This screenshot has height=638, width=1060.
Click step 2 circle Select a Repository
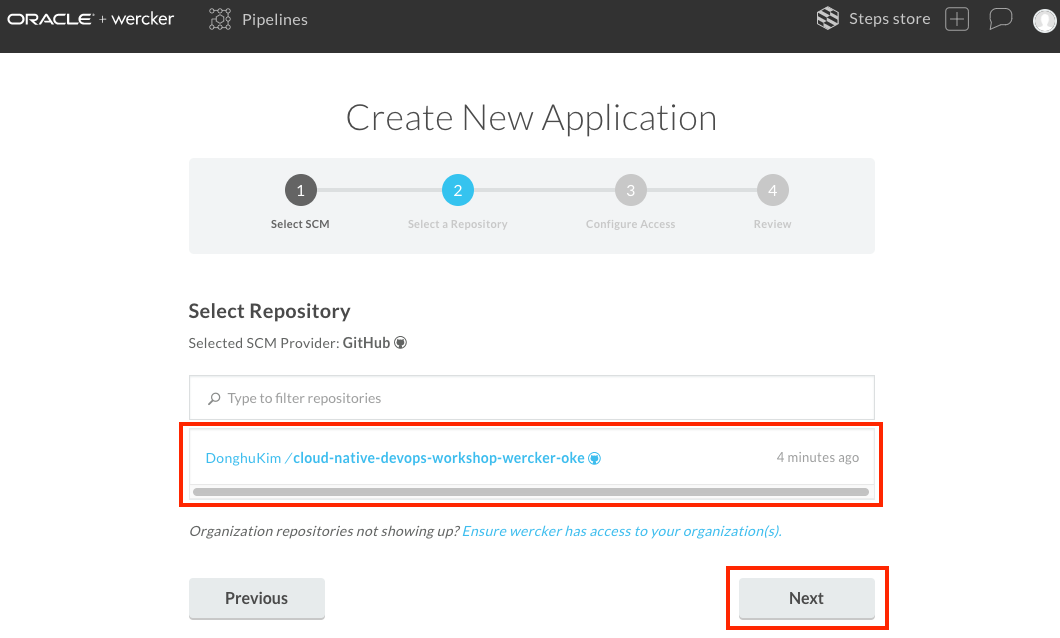(458, 191)
